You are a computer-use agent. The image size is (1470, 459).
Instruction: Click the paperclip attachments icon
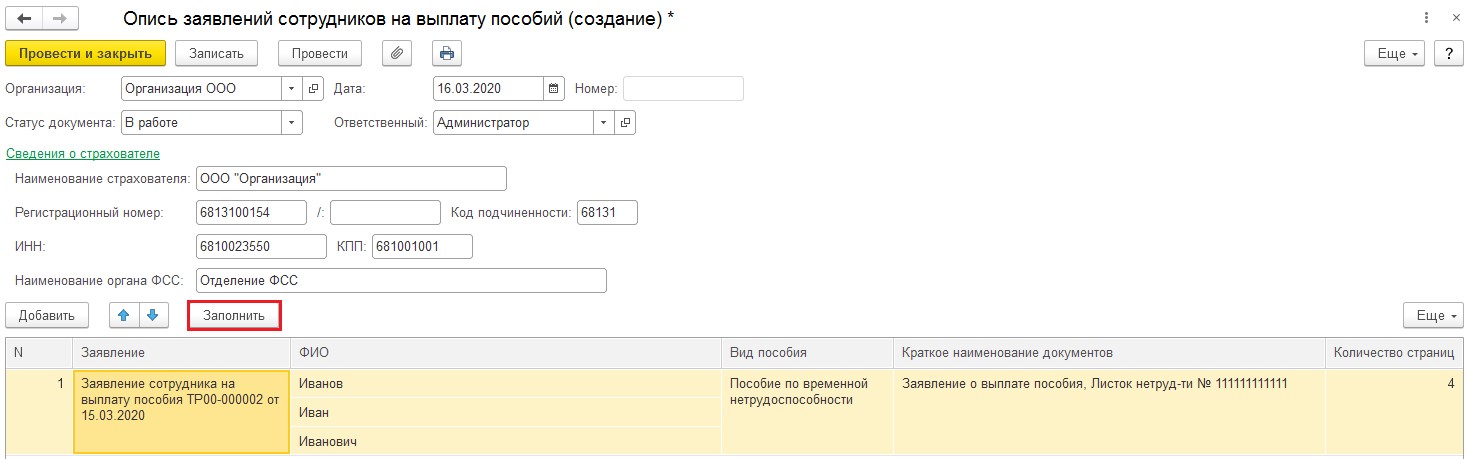point(397,53)
